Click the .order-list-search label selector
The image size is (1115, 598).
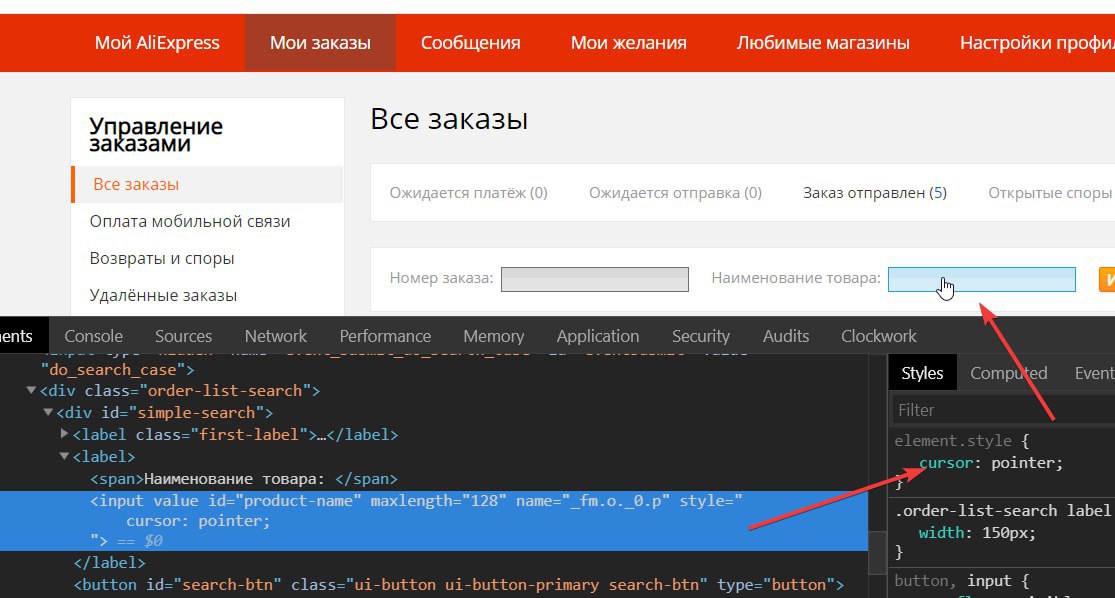pyautogui.click(x=1003, y=511)
